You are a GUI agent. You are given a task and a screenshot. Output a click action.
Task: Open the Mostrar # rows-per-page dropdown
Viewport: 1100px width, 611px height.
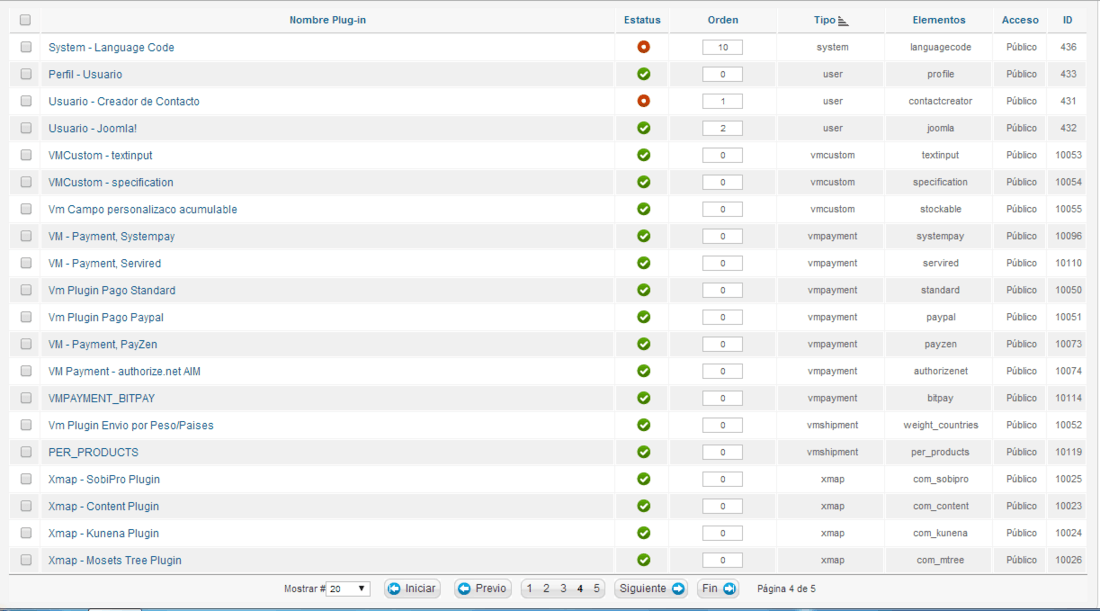point(348,589)
